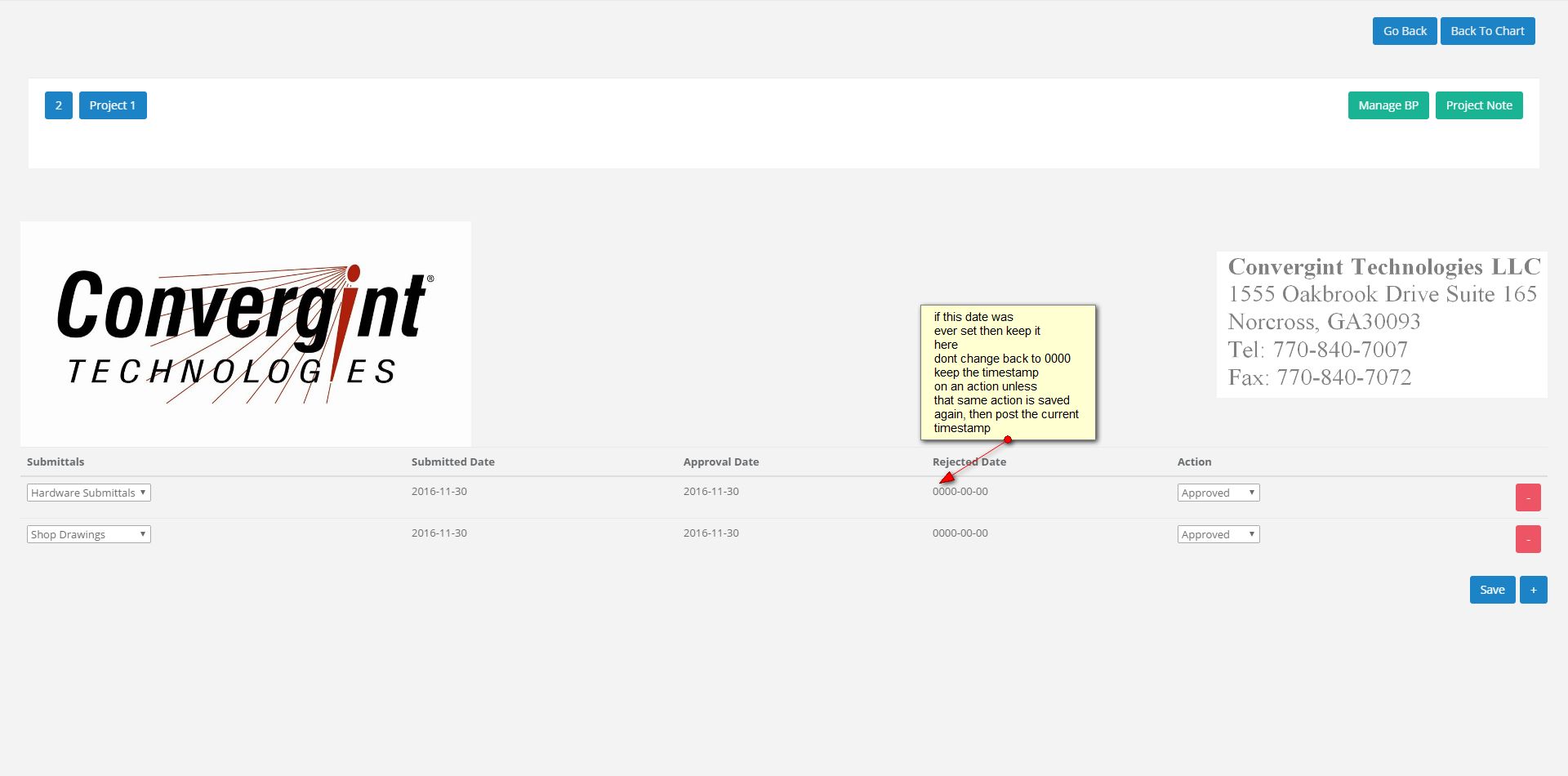Open Action dropdown for Shop Drawings row
The width and height of the screenshot is (1568, 776).
[1218, 534]
